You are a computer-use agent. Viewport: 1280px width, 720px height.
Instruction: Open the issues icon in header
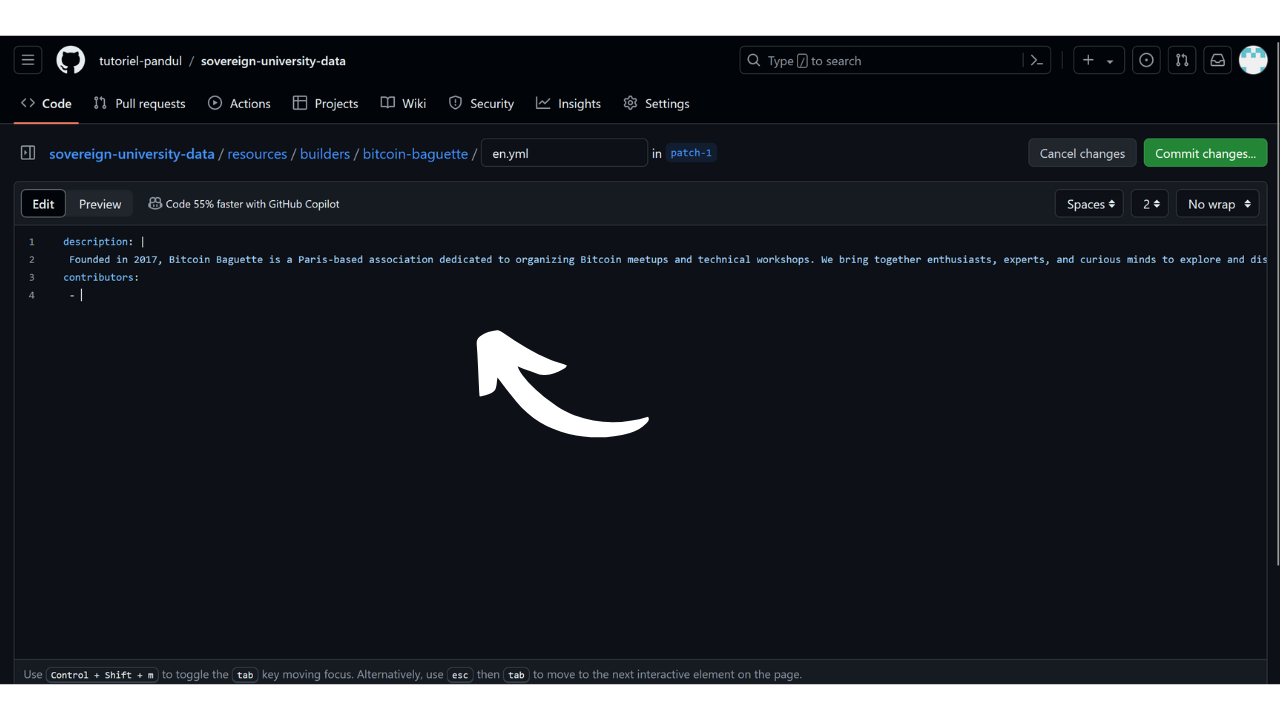tap(1146, 61)
